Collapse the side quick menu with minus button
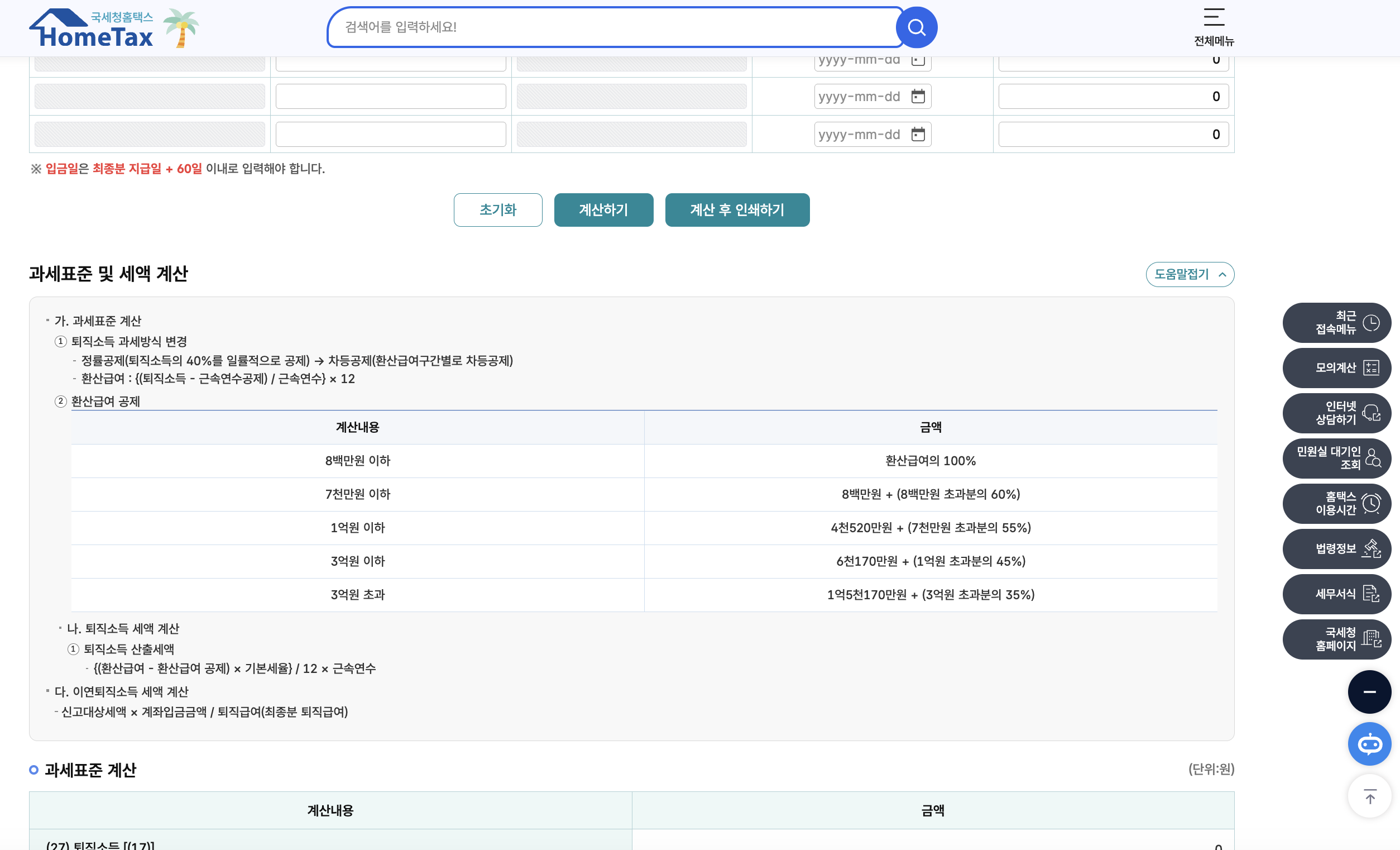The height and width of the screenshot is (850, 1400). pyautogui.click(x=1369, y=691)
